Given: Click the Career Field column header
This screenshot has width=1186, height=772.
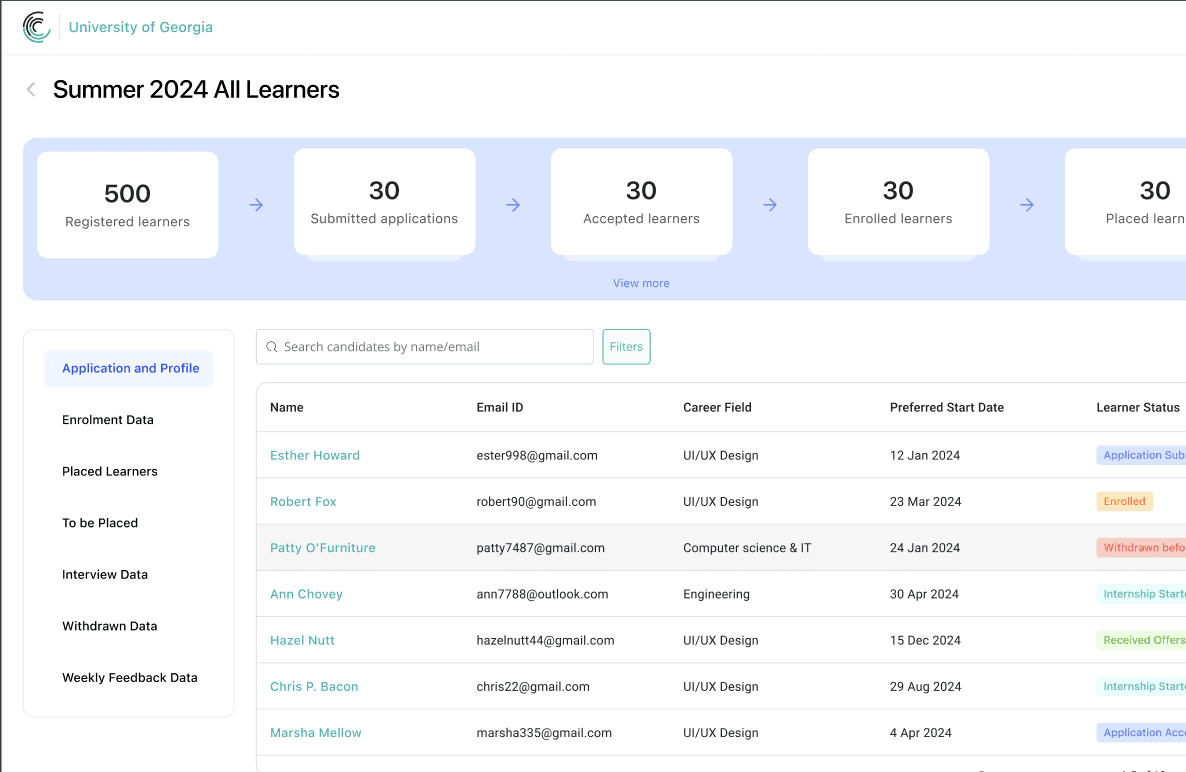Looking at the screenshot, I should click(717, 408).
